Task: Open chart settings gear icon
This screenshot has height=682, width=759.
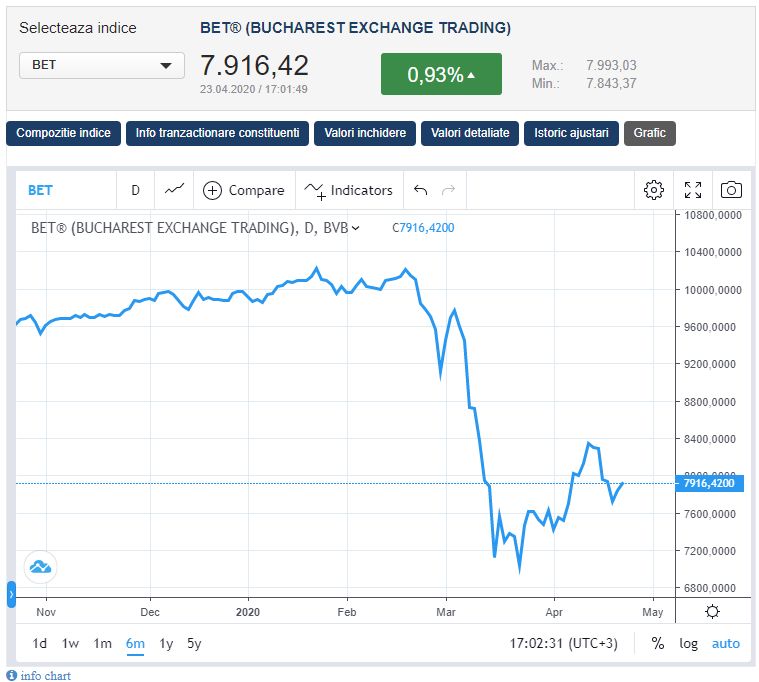Action: 654,190
